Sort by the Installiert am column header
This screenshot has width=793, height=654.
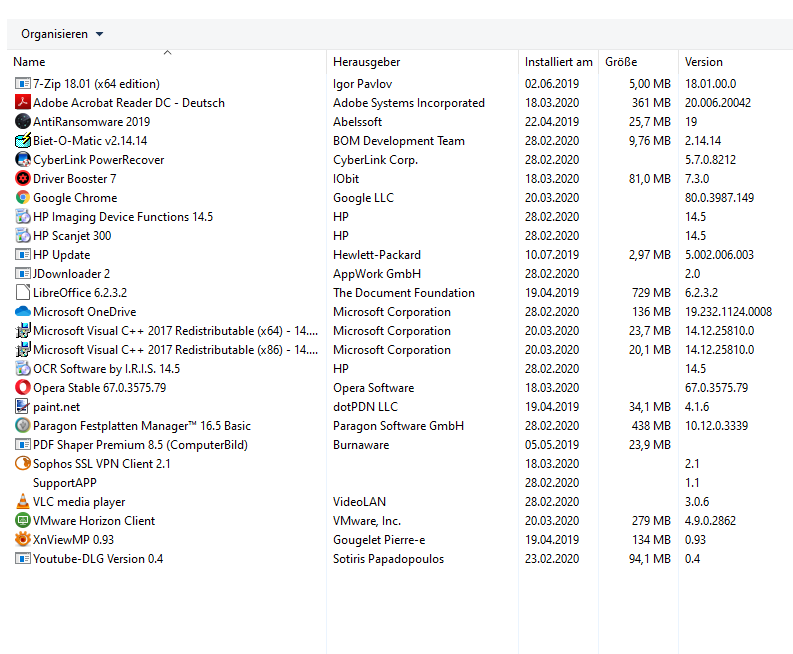pos(558,62)
